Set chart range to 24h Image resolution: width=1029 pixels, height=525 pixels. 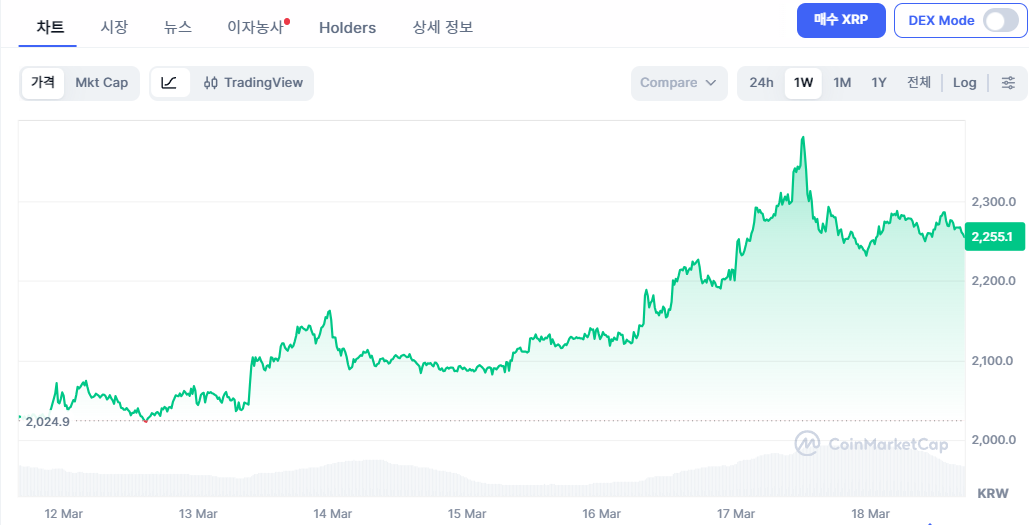pyautogui.click(x=761, y=83)
